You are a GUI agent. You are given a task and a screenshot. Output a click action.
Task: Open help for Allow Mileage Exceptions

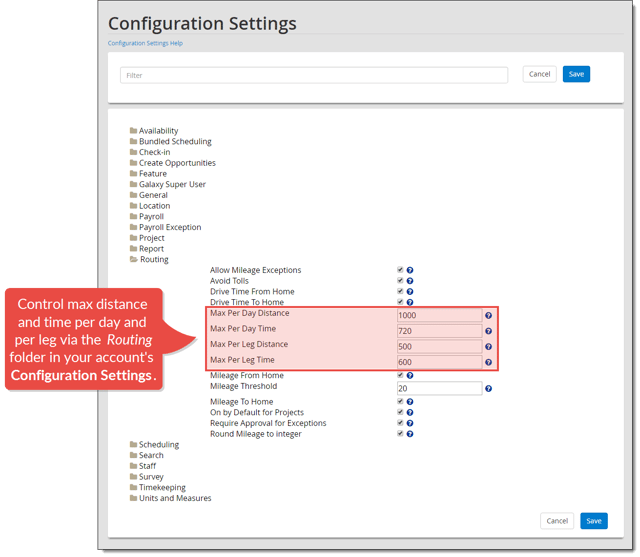tap(410, 270)
